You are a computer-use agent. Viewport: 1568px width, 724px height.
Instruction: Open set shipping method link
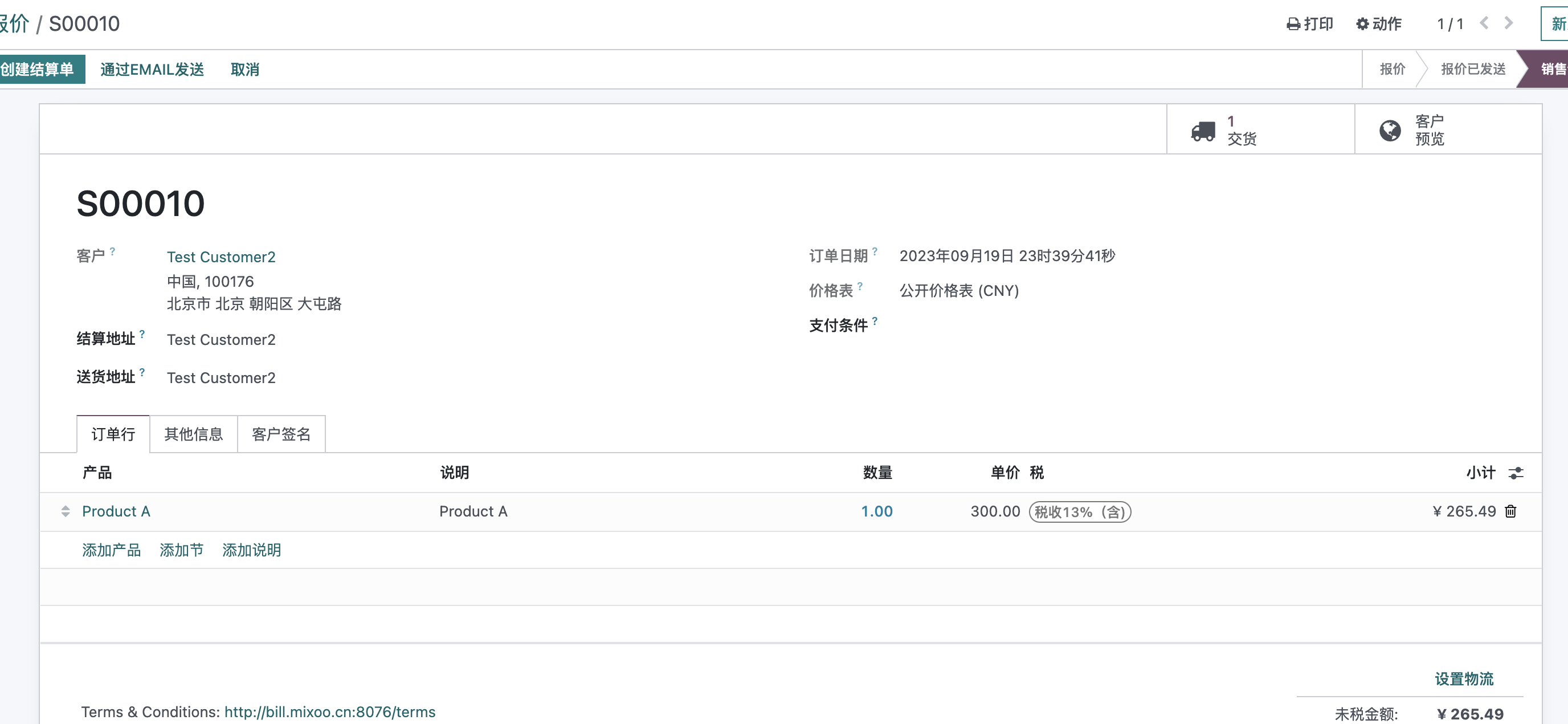coord(1464,679)
